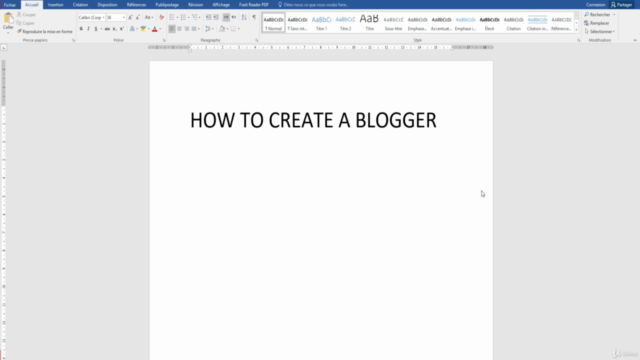Viewport: 640px width, 360px height.
Task: Toggle bold formatting
Action: (81, 29)
